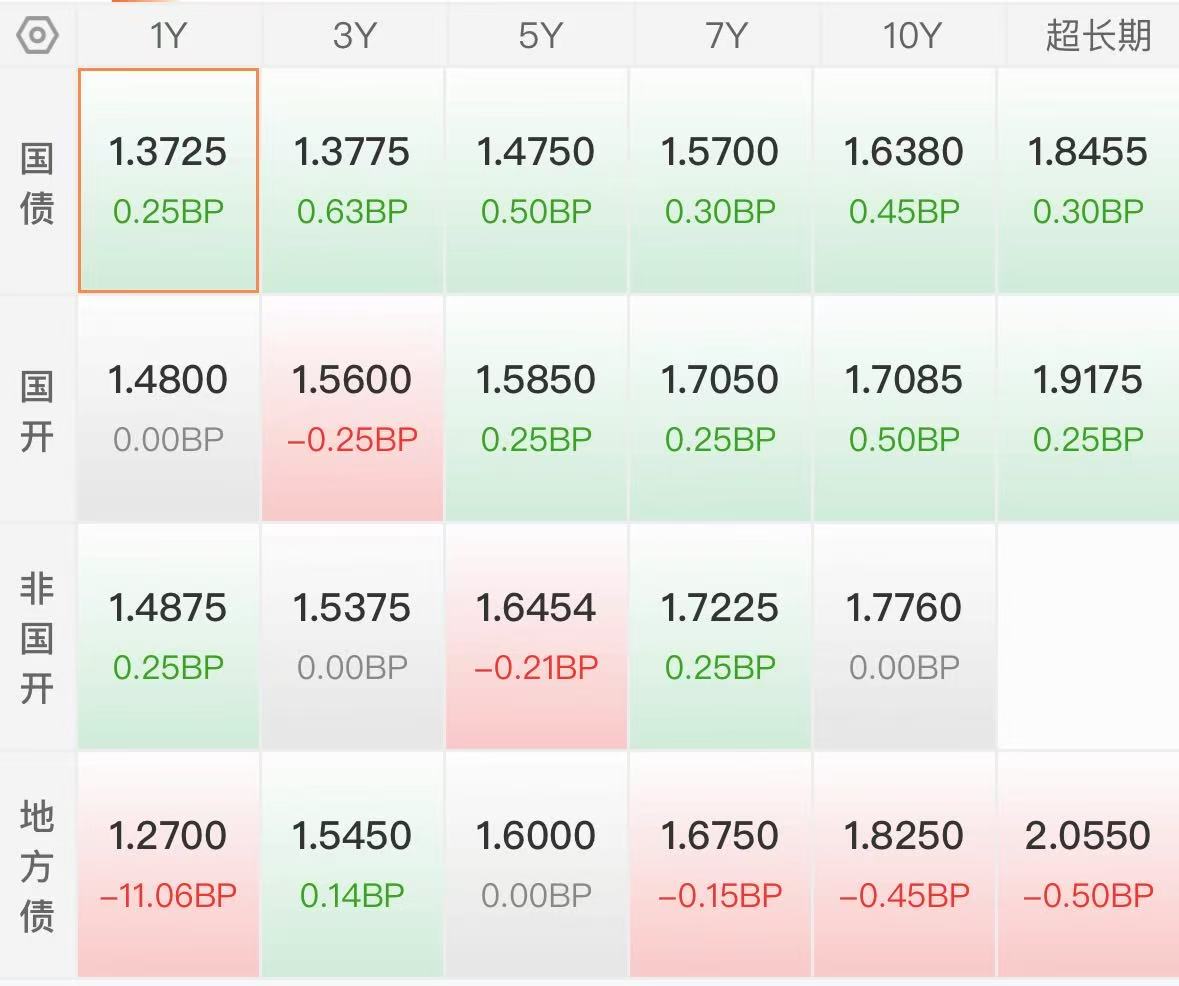Open the hexagon settings icon
The height and width of the screenshot is (986, 1179).
[x=37, y=35]
